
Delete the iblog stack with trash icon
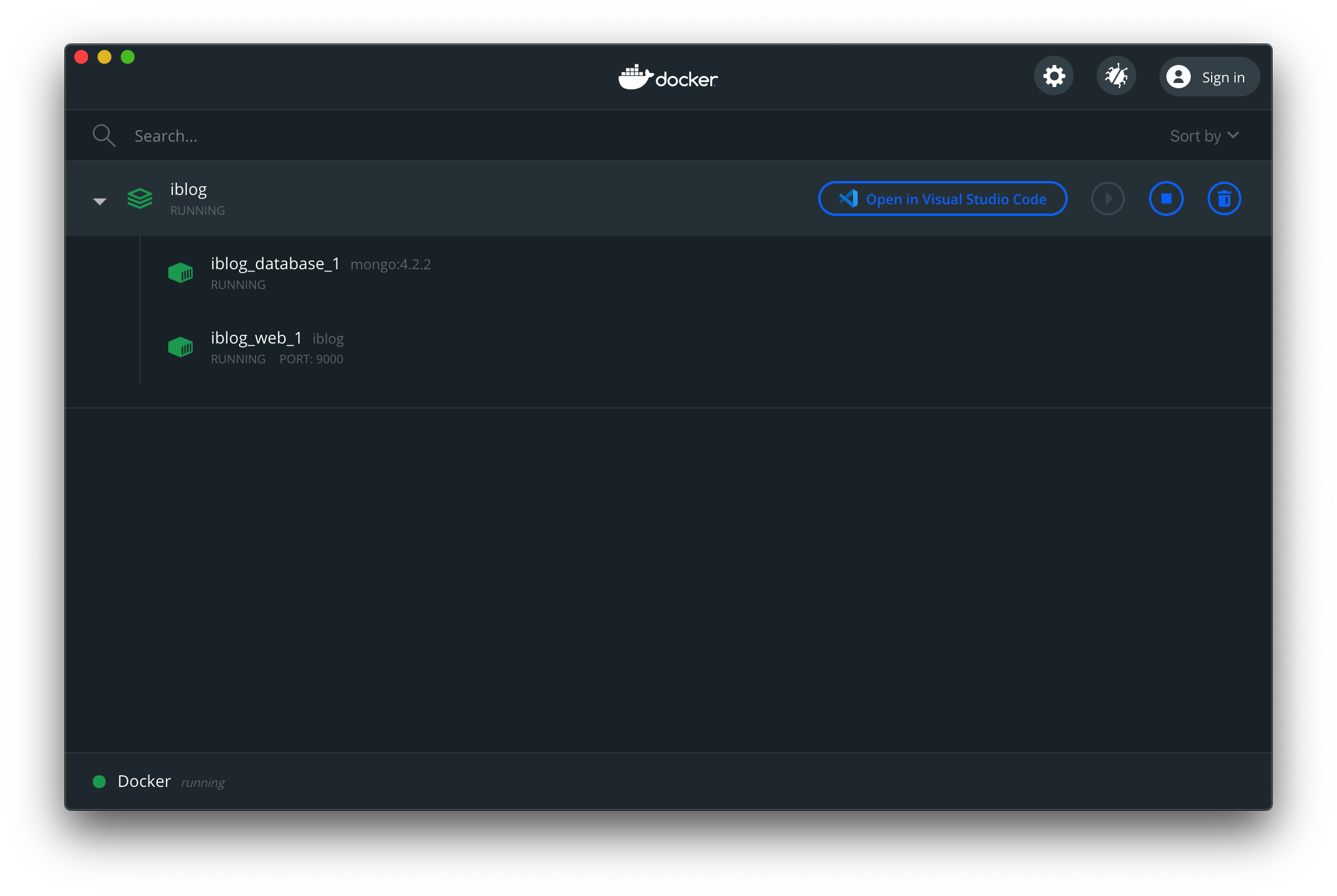[1224, 199]
